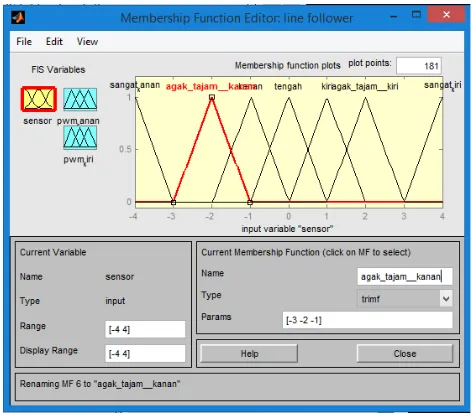Click the tengah triangle peak at 0
Viewport: 472px width, 416px height.
(x=289, y=97)
